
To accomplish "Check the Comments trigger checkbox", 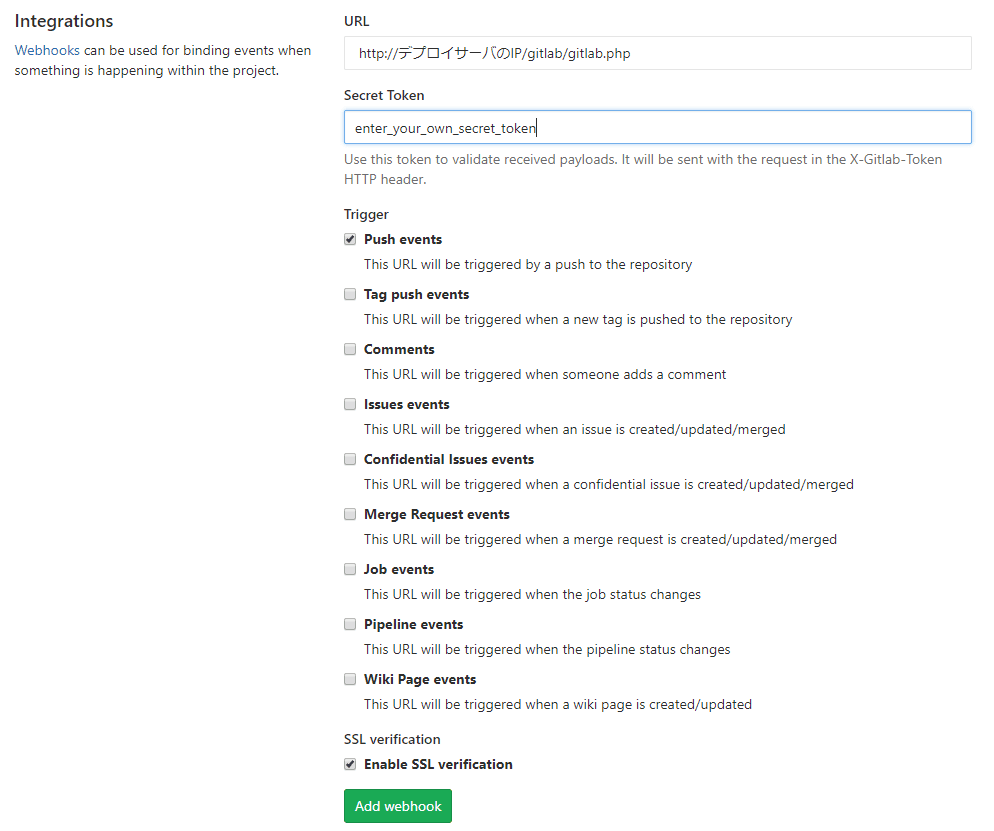I will click(x=350, y=349).
